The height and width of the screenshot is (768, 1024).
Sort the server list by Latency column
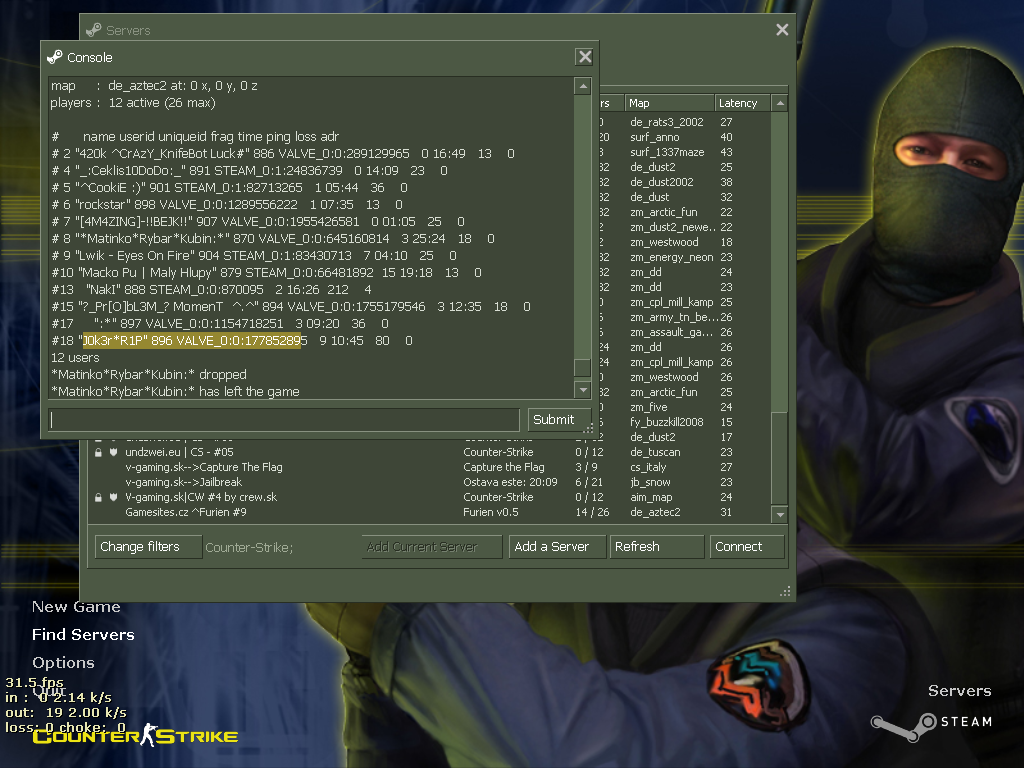tap(742, 103)
